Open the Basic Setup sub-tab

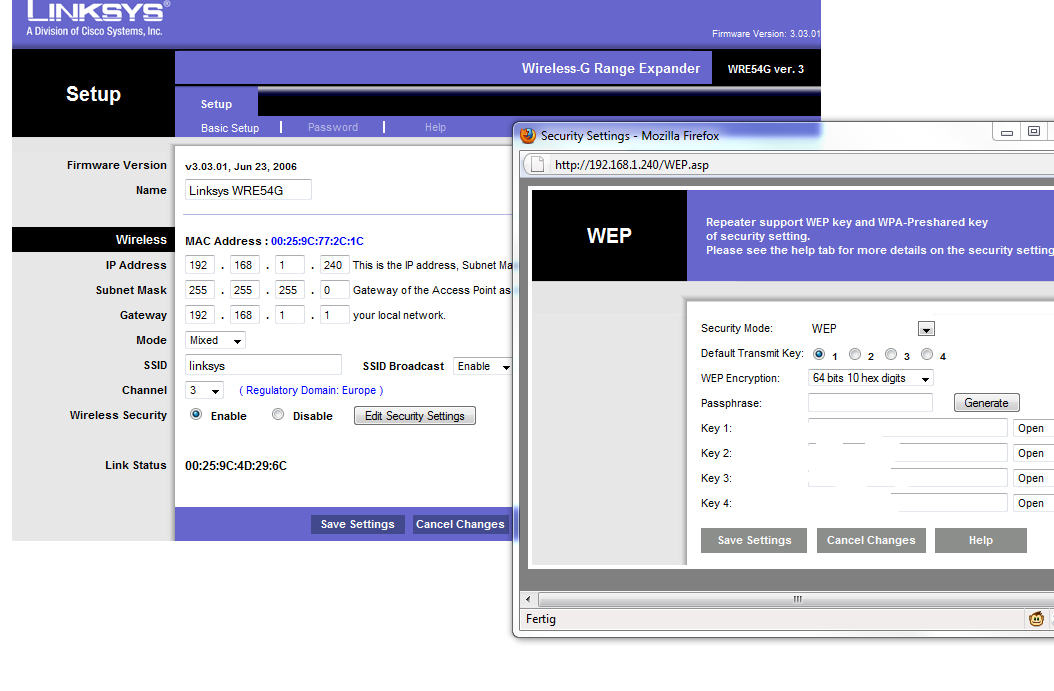230,128
